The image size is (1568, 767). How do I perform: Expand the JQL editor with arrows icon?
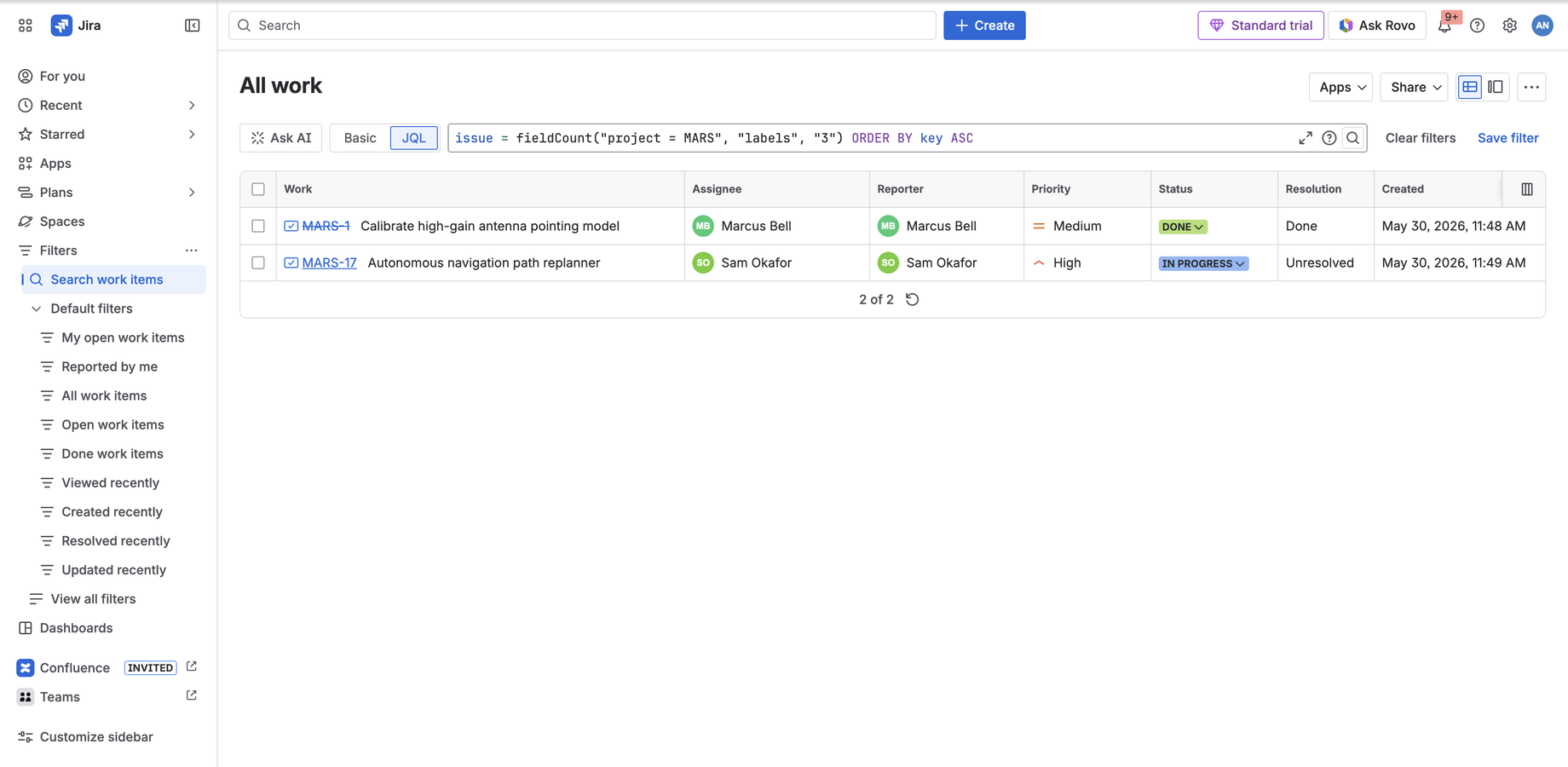click(x=1306, y=138)
